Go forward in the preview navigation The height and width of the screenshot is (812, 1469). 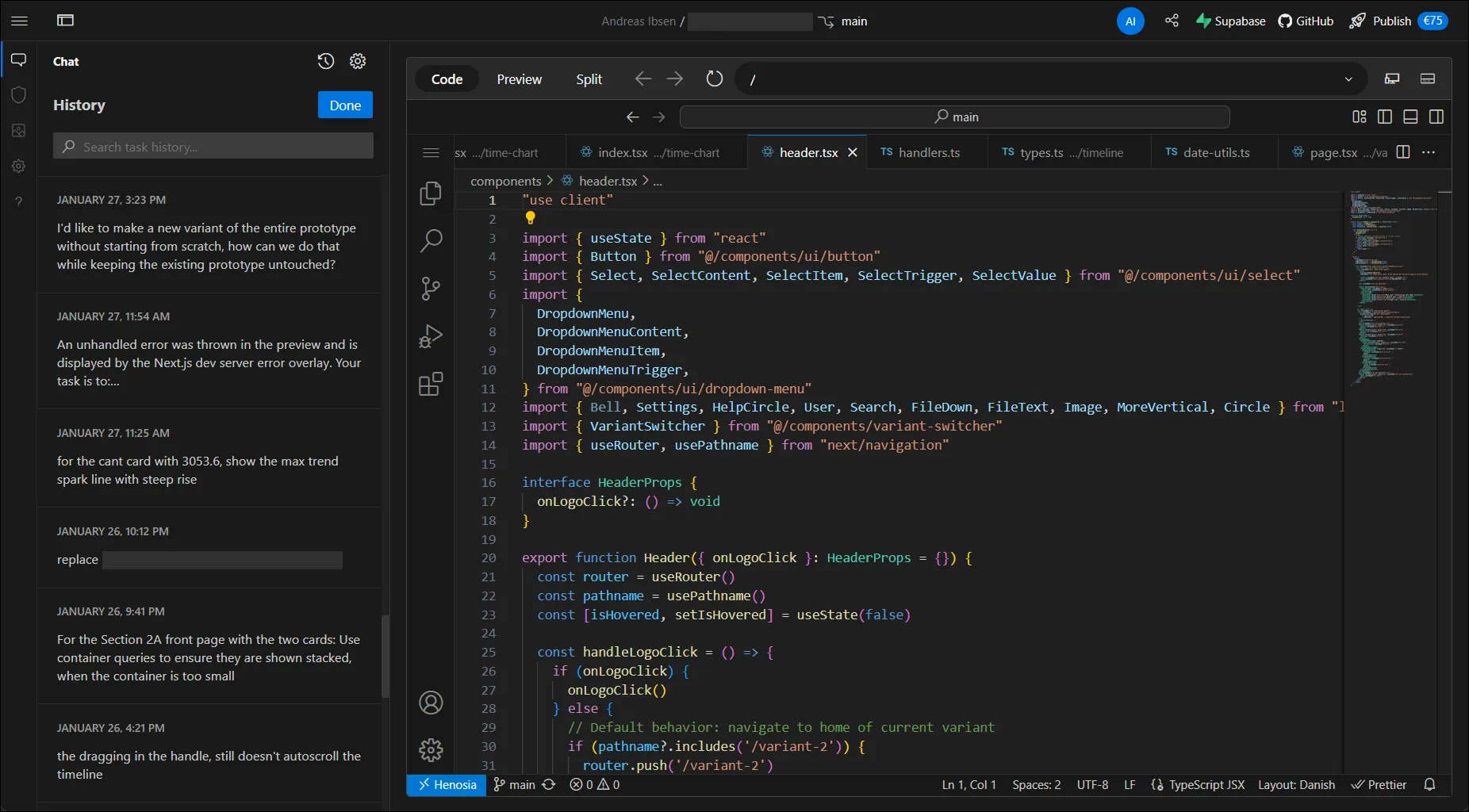pyautogui.click(x=675, y=79)
